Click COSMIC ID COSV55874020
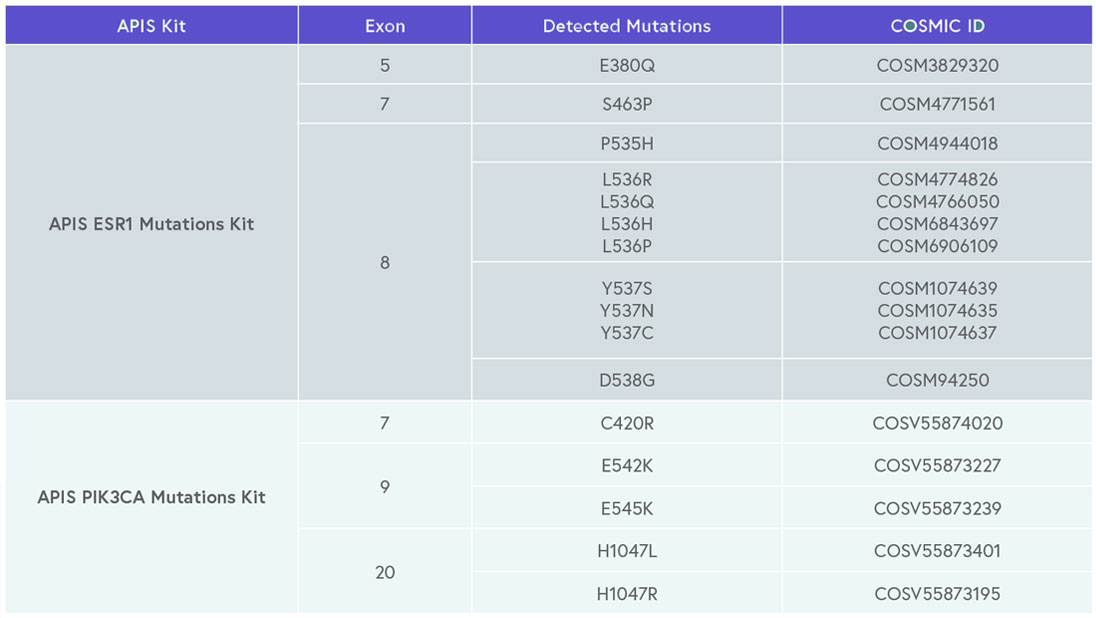This screenshot has height=618, width=1096. [x=937, y=423]
